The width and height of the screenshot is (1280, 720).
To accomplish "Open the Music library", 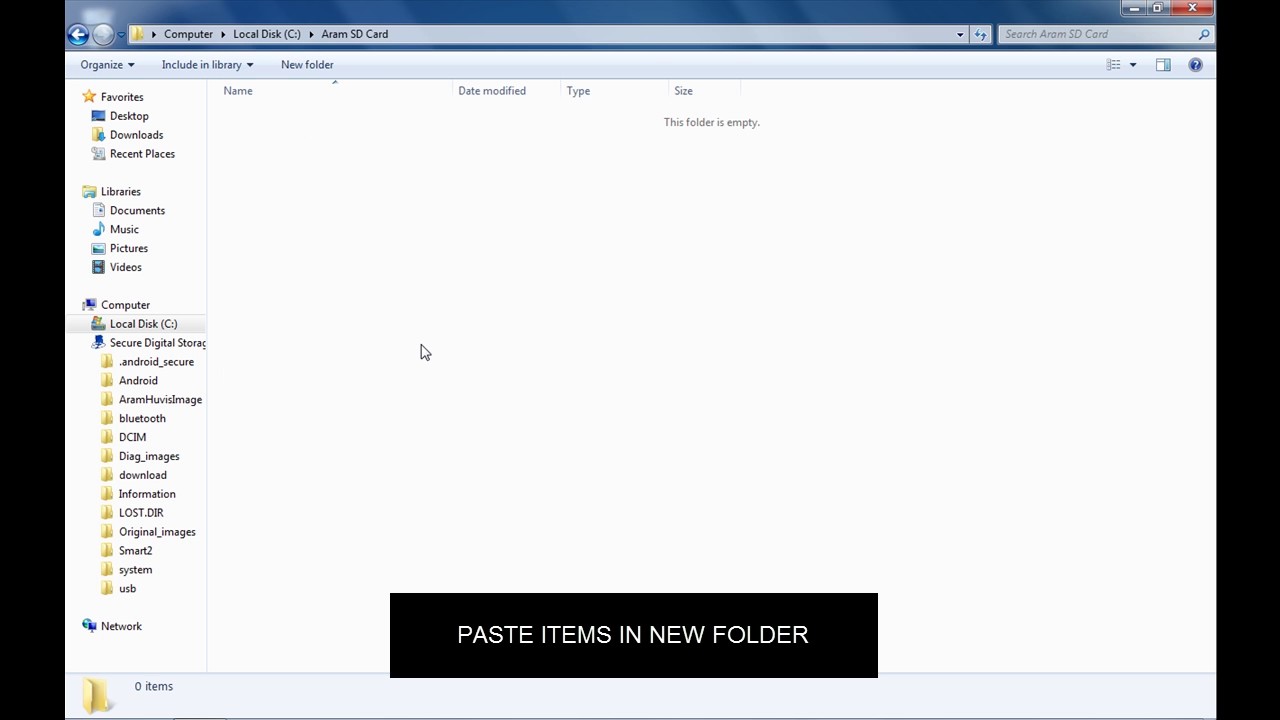I will click(x=124, y=230).
